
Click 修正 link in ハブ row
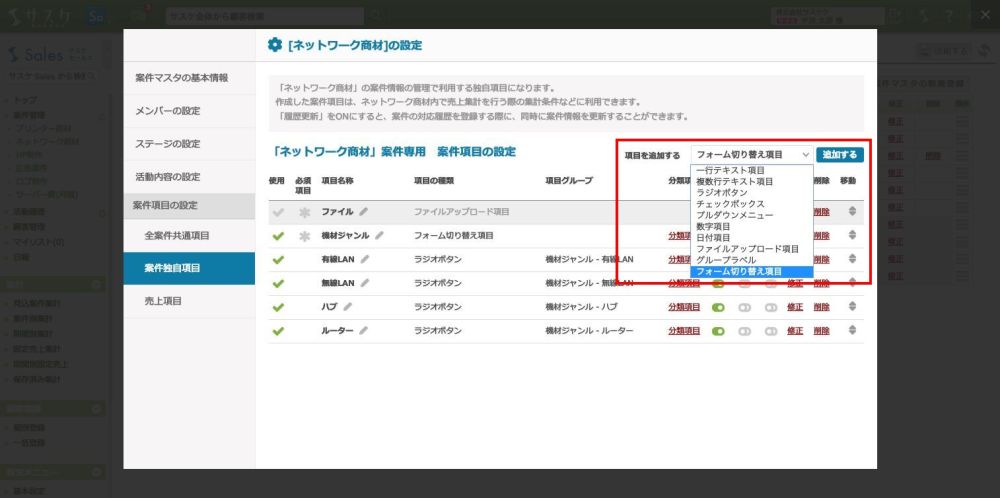[x=795, y=307]
